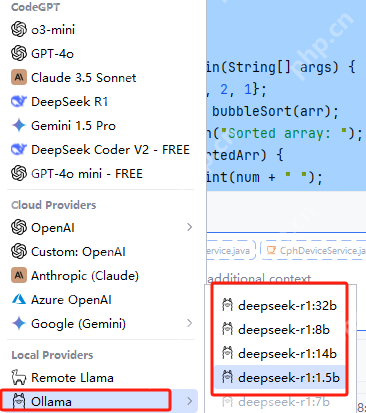Expand the OpenAI provider chevron

coord(190,227)
